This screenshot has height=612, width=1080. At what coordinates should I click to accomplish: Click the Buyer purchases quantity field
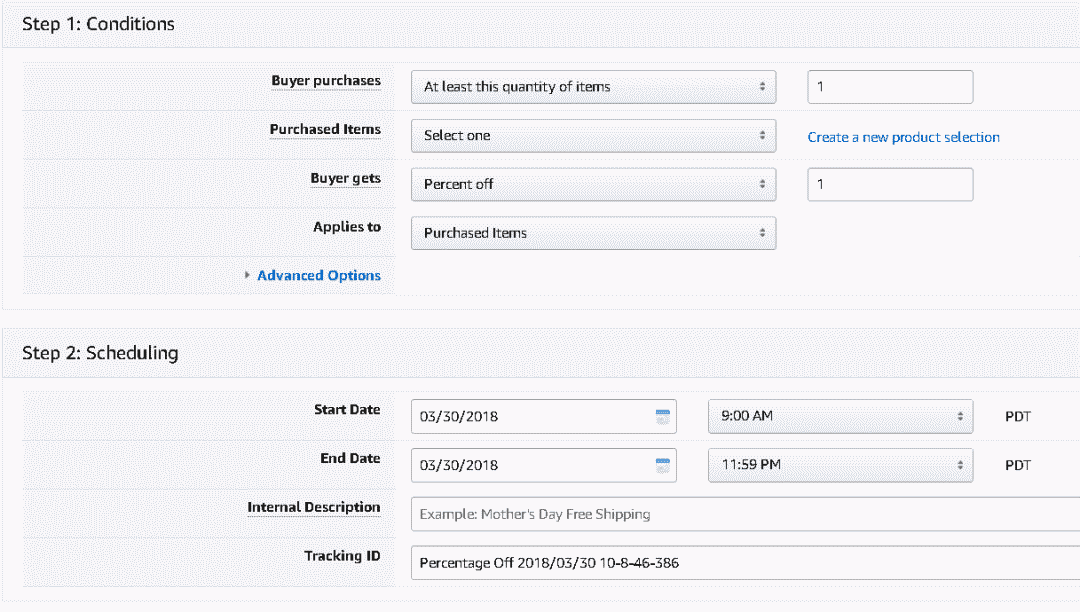pos(889,87)
